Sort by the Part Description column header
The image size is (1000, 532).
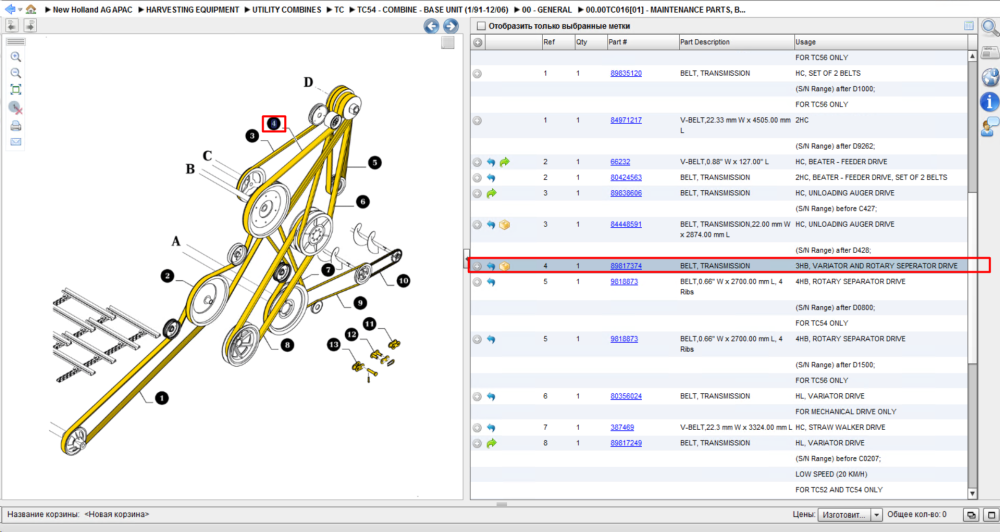coord(736,42)
